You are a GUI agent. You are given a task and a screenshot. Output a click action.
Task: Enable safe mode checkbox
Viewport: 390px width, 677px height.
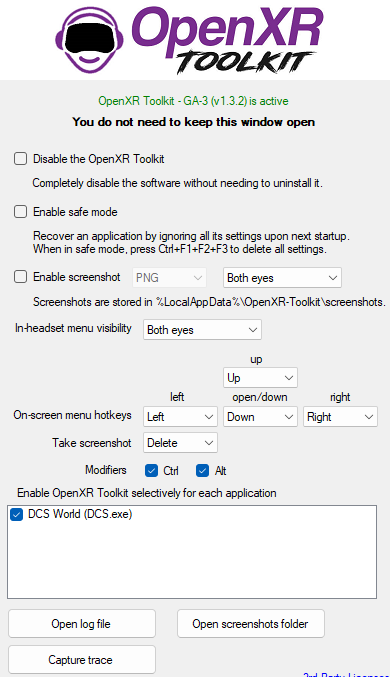click(x=20, y=212)
